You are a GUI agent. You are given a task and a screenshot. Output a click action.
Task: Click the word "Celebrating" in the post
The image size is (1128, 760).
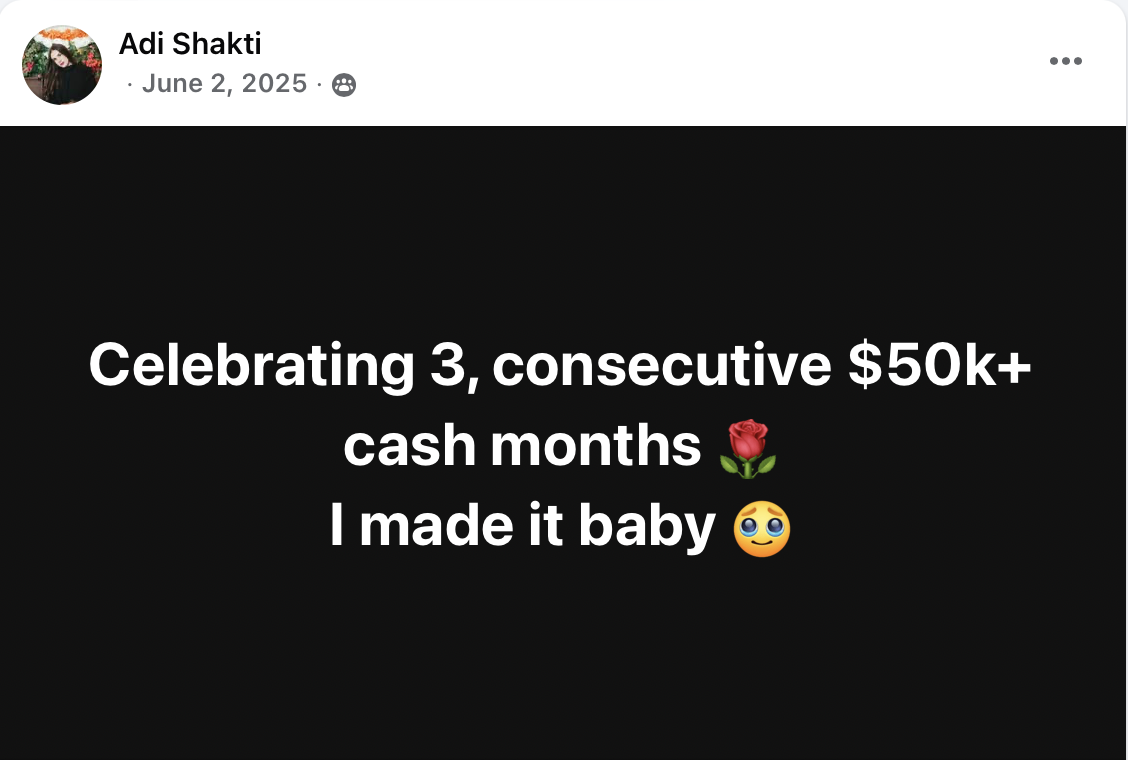[251, 366]
